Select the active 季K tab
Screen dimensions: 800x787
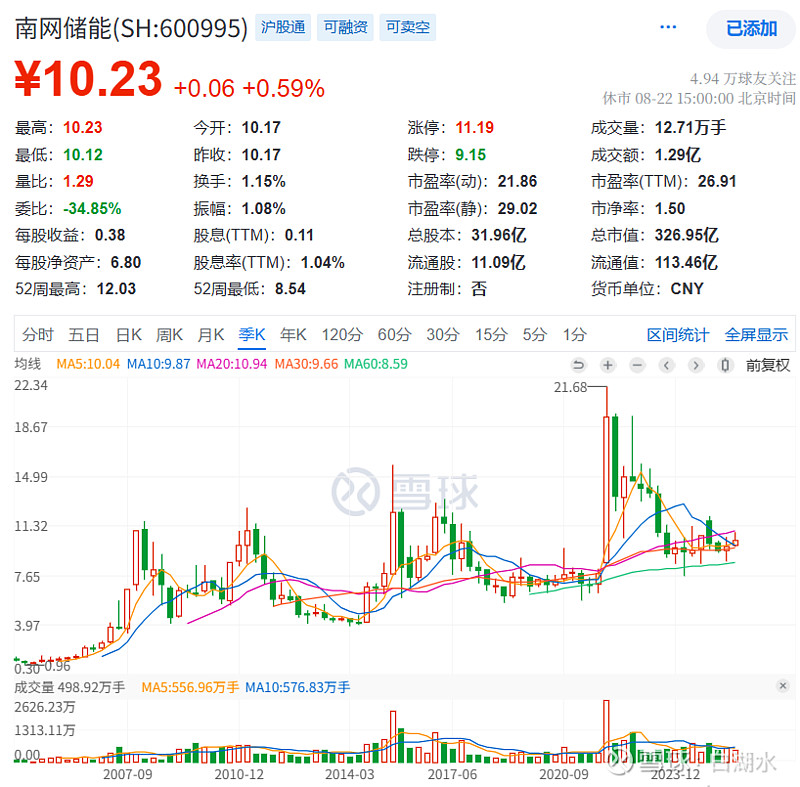tap(252, 335)
